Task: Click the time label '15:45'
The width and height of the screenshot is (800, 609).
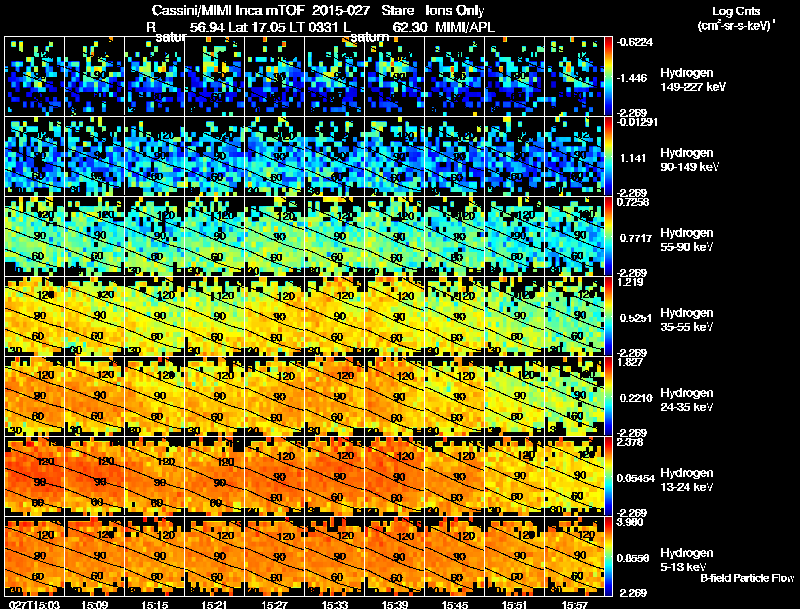Action: 454,604
